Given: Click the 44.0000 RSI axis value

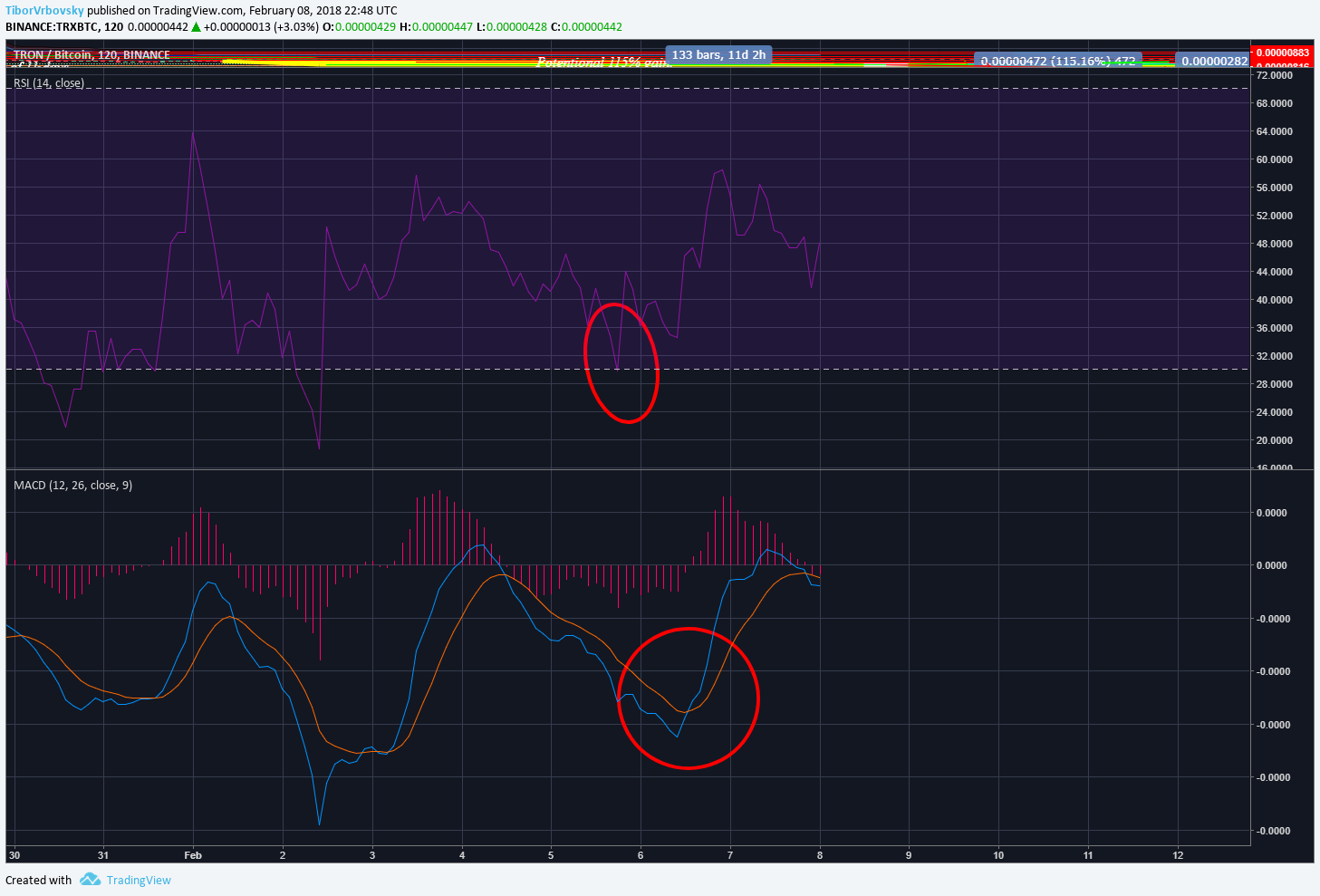Looking at the screenshot, I should 1274,272.
